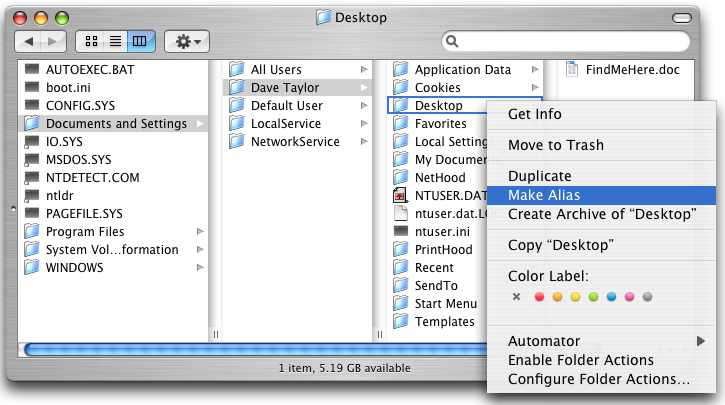The image size is (725, 405).
Task: Select the PAGEFILE.SYS file icon
Action: click(32, 214)
